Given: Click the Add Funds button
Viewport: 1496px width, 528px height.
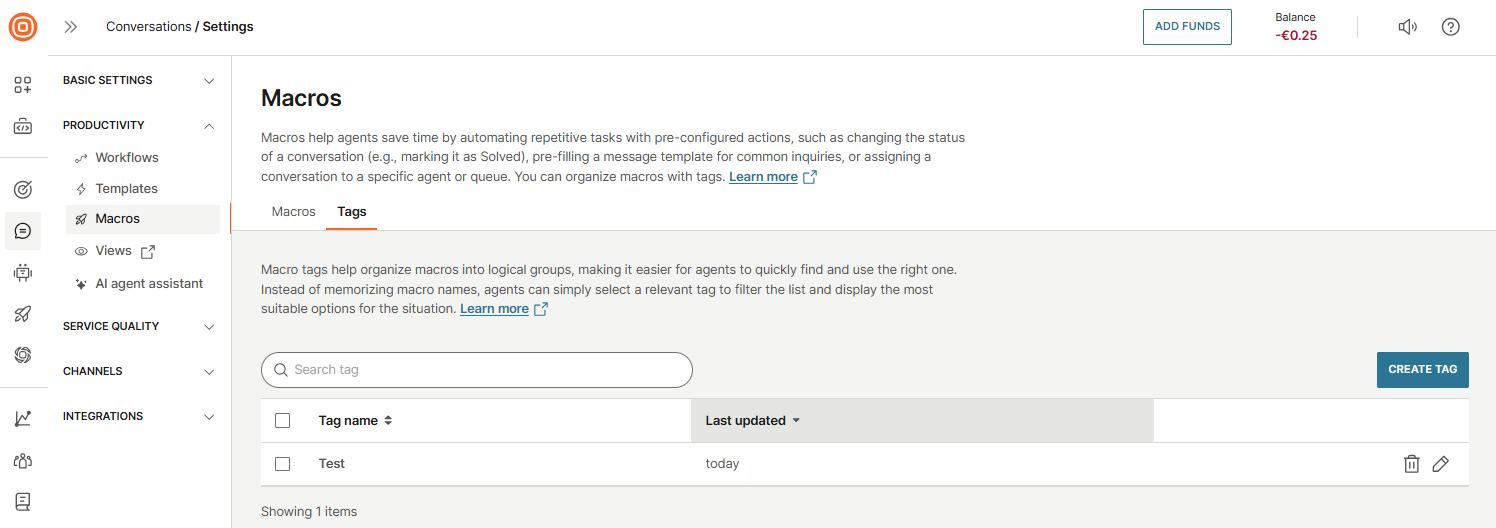Looking at the screenshot, I should click(1187, 27).
